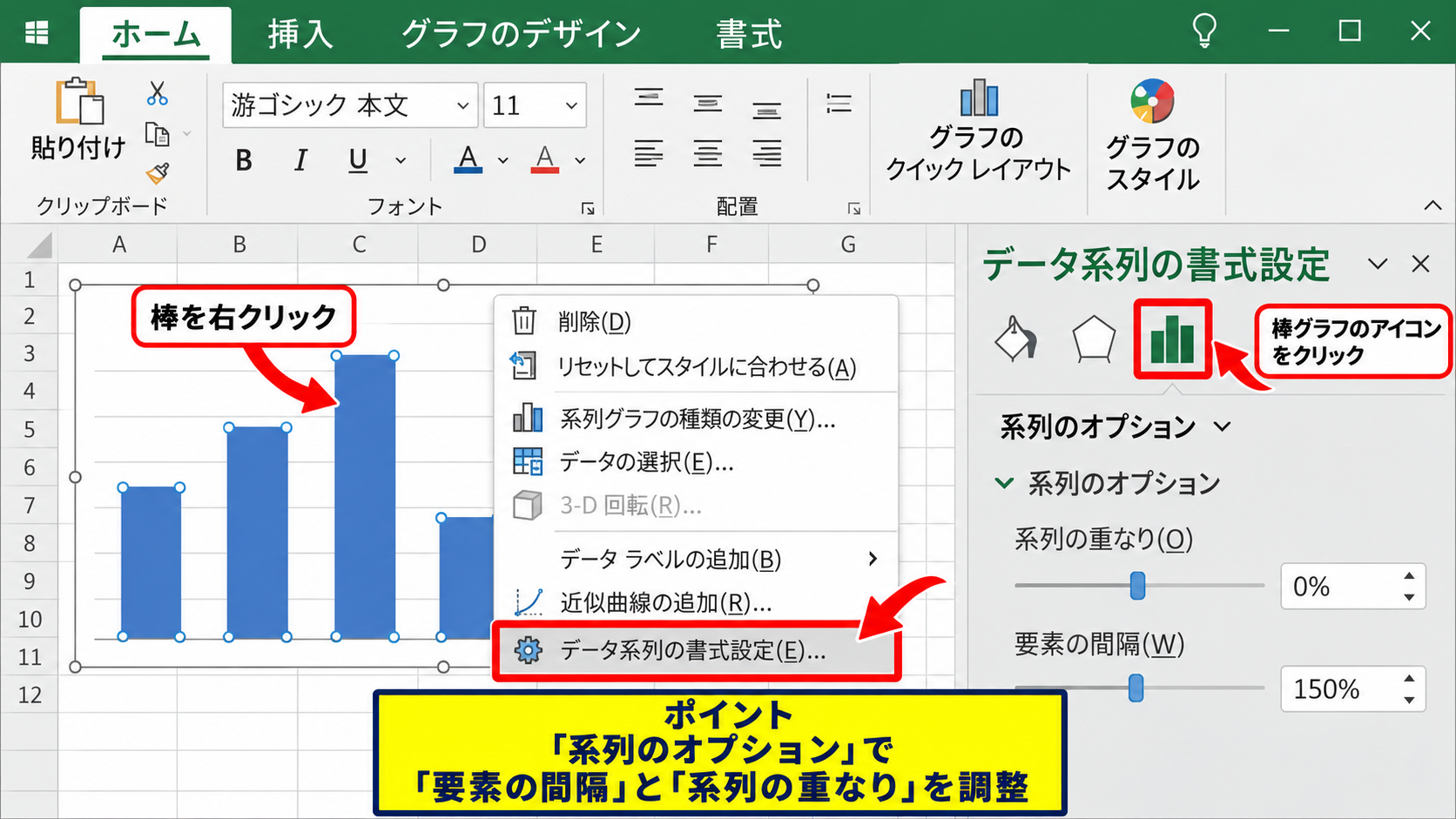The width and height of the screenshot is (1456, 819).
Task: Open the Effects pentagon tab
Action: pyautogui.click(x=1094, y=339)
